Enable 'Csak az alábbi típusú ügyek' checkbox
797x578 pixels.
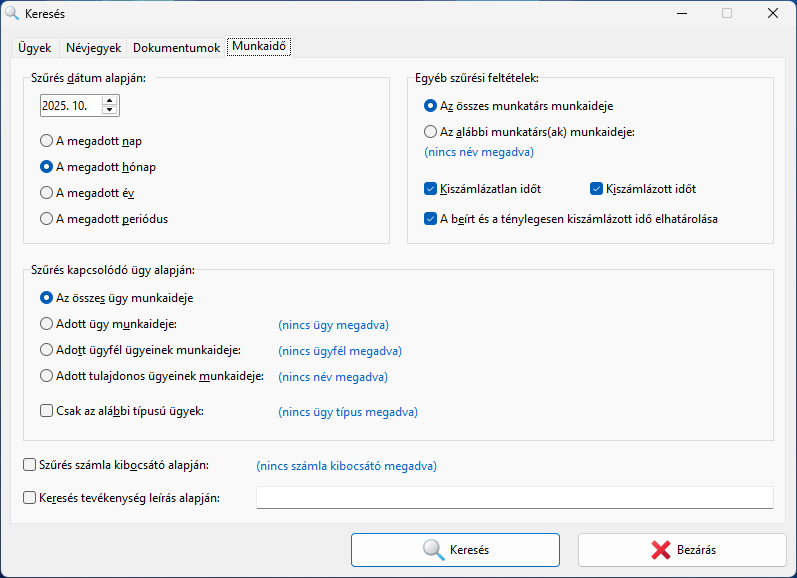click(x=47, y=410)
